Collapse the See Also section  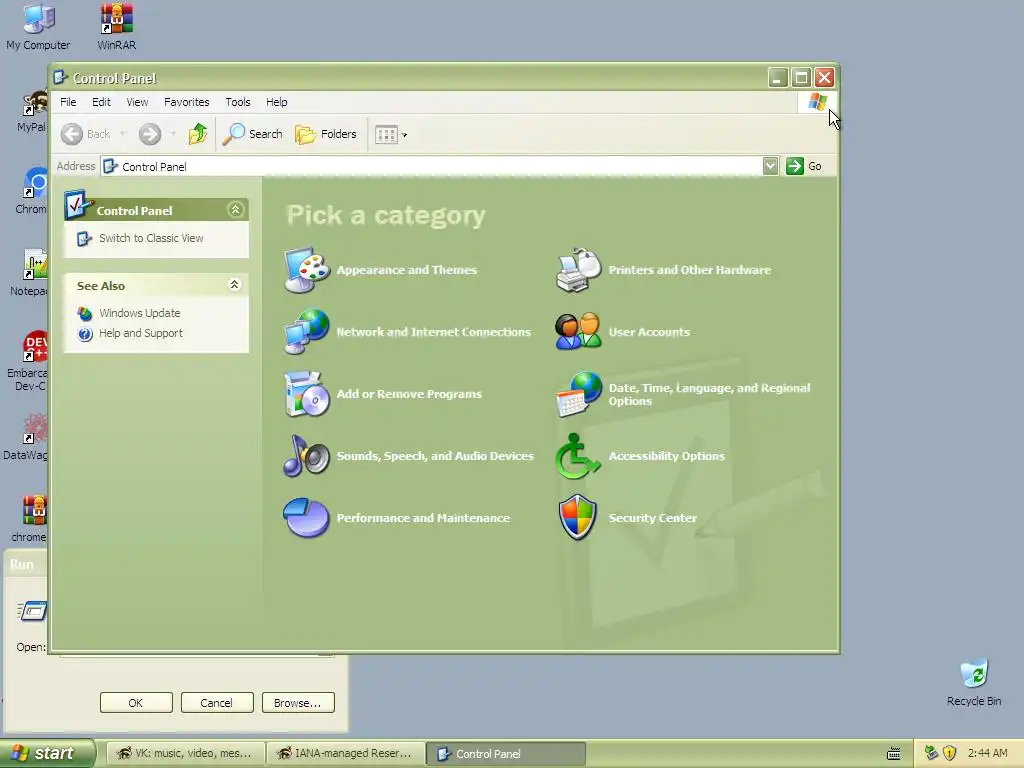(x=234, y=285)
